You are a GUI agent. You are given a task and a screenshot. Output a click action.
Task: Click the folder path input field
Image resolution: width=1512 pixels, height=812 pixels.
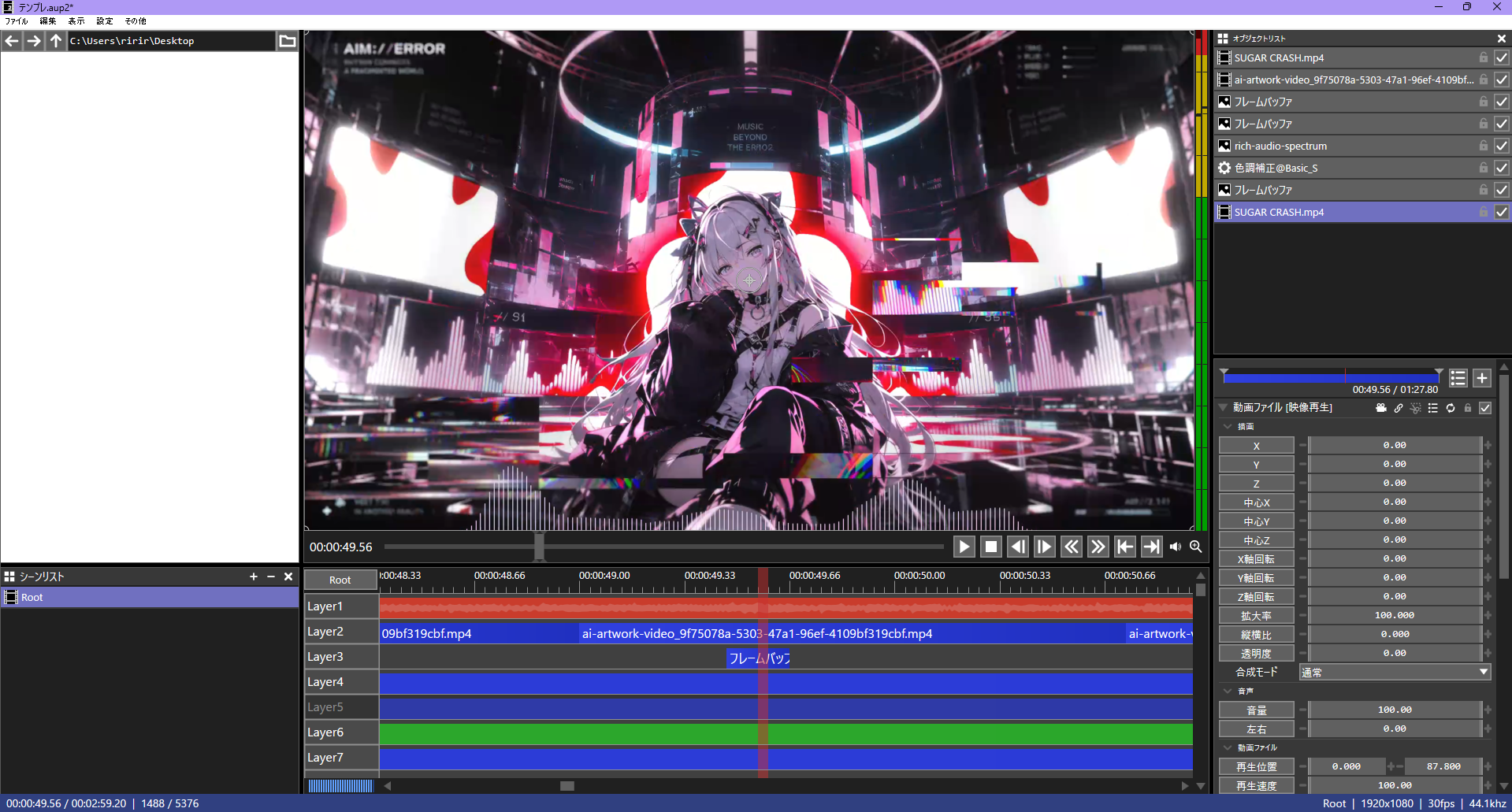(x=172, y=41)
